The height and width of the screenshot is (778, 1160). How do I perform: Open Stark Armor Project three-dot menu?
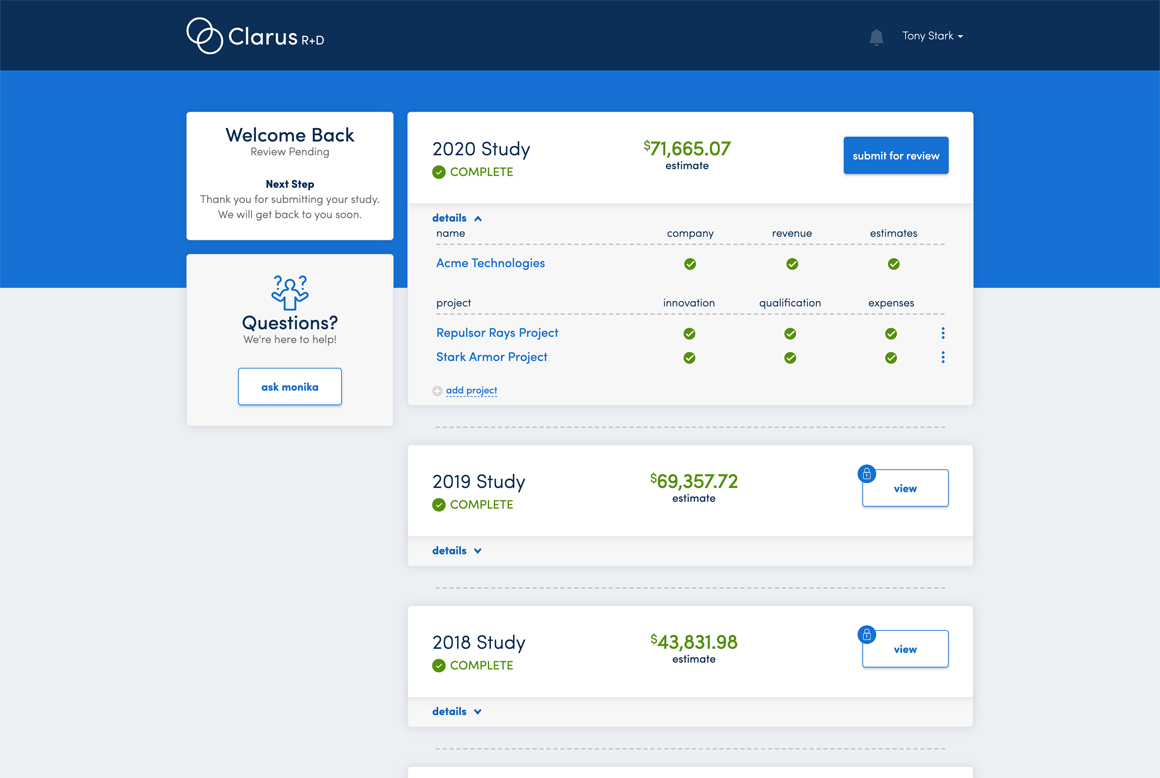942,358
